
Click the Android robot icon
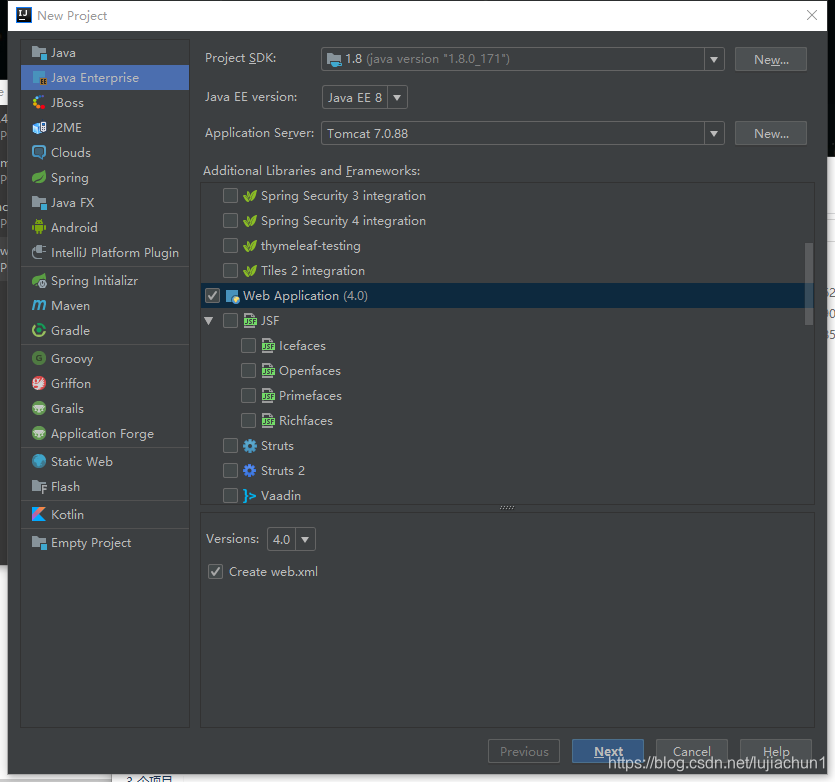[x=39, y=227]
